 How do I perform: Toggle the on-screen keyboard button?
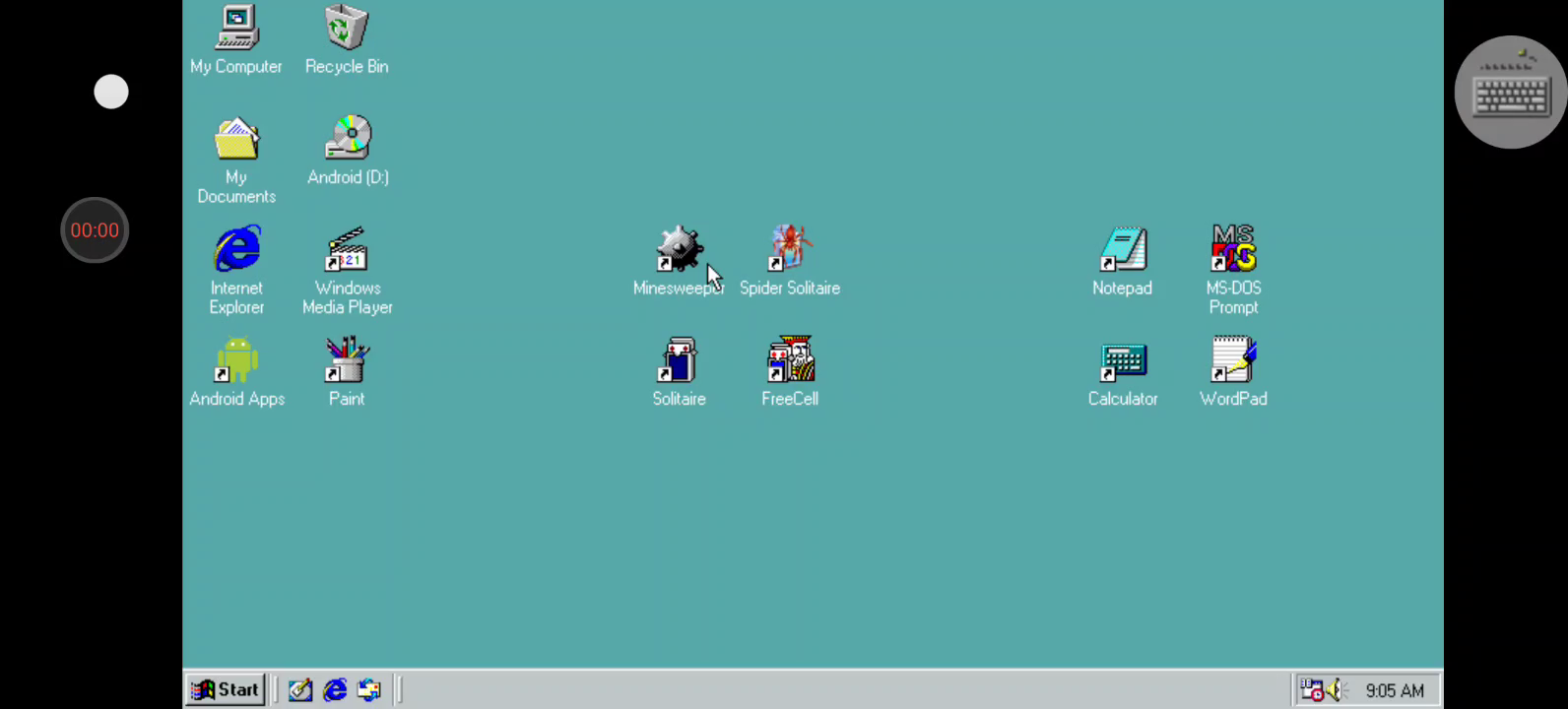pyautogui.click(x=1511, y=93)
